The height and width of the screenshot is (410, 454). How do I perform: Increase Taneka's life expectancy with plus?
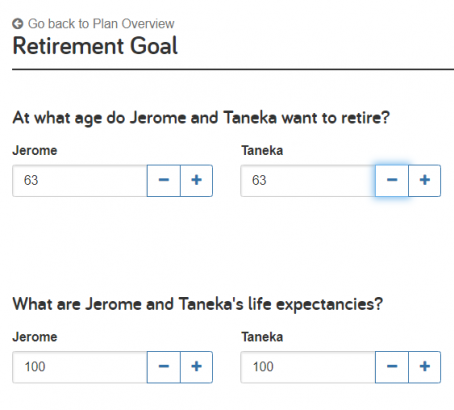click(425, 367)
